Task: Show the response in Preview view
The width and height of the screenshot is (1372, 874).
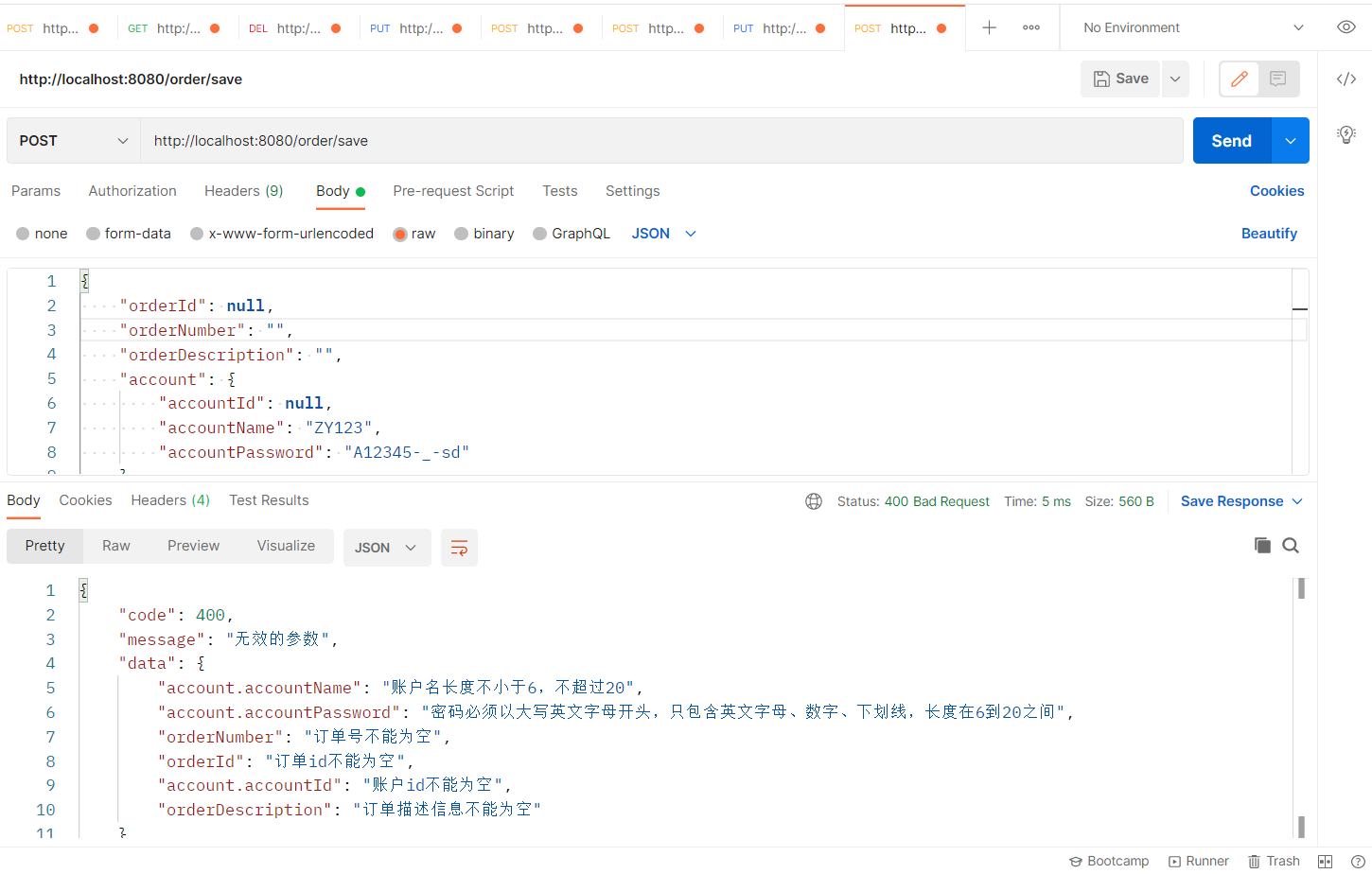Action: pos(194,546)
